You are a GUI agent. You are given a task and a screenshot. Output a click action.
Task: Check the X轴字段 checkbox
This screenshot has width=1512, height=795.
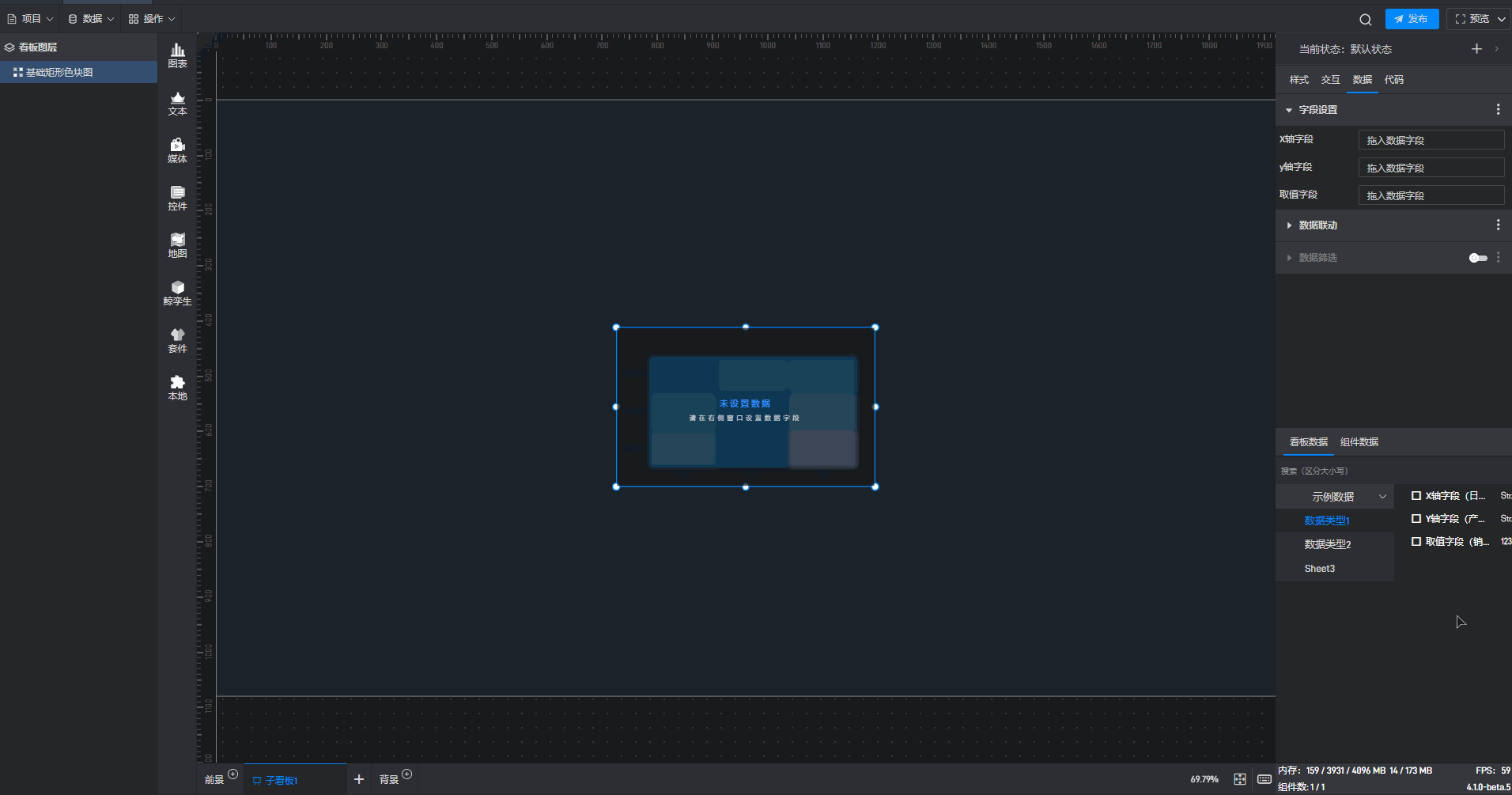[x=1416, y=496]
